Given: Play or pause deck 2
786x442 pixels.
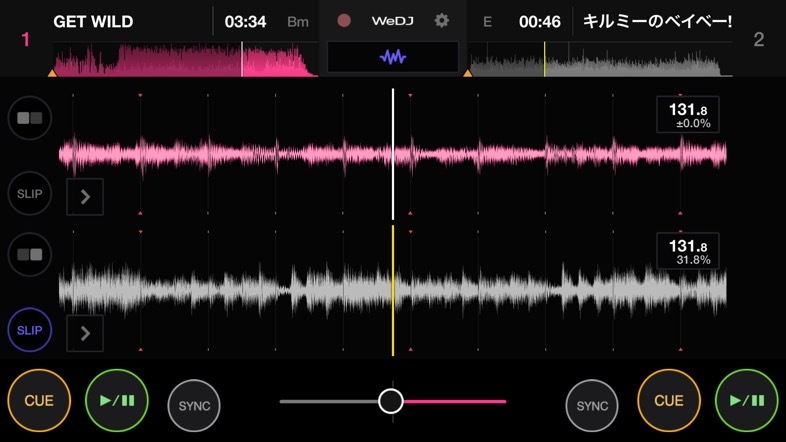Looking at the screenshot, I should 747,400.
